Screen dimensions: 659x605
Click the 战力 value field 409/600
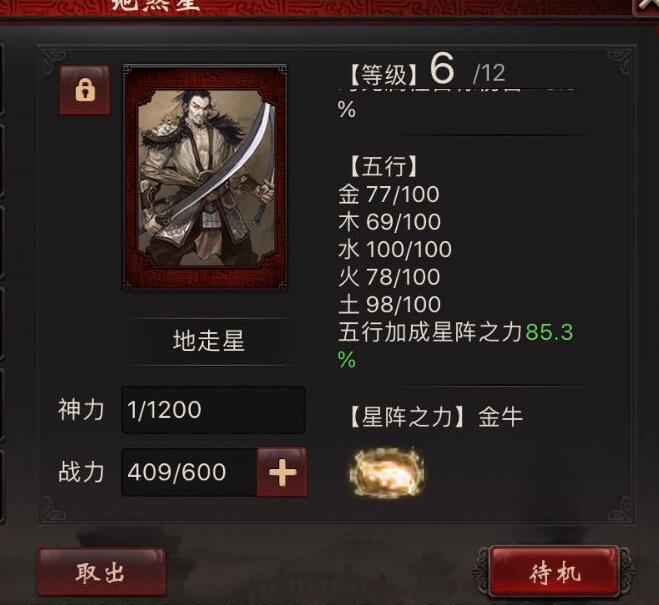[x=189, y=472]
